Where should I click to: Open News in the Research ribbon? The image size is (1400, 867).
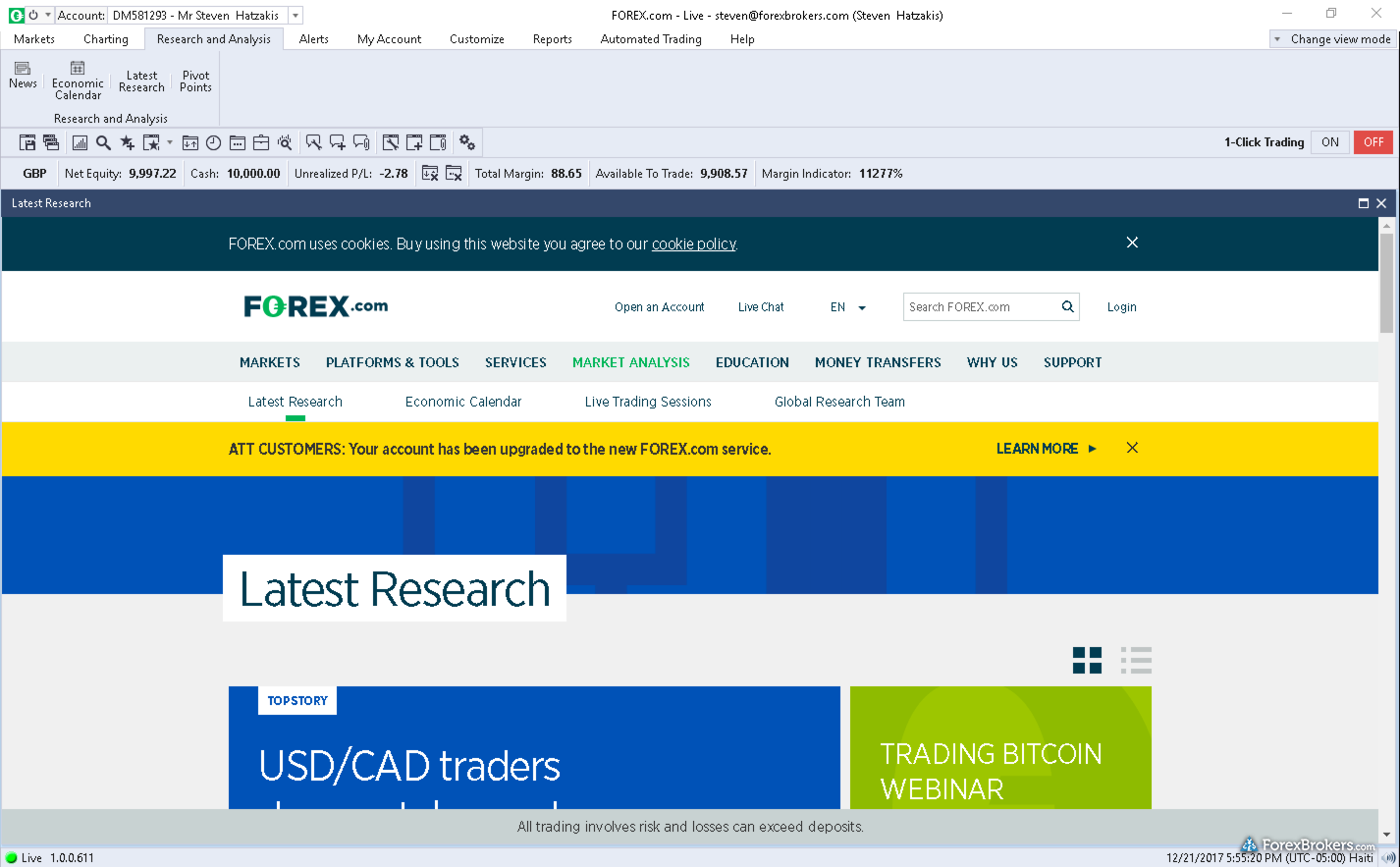point(23,76)
